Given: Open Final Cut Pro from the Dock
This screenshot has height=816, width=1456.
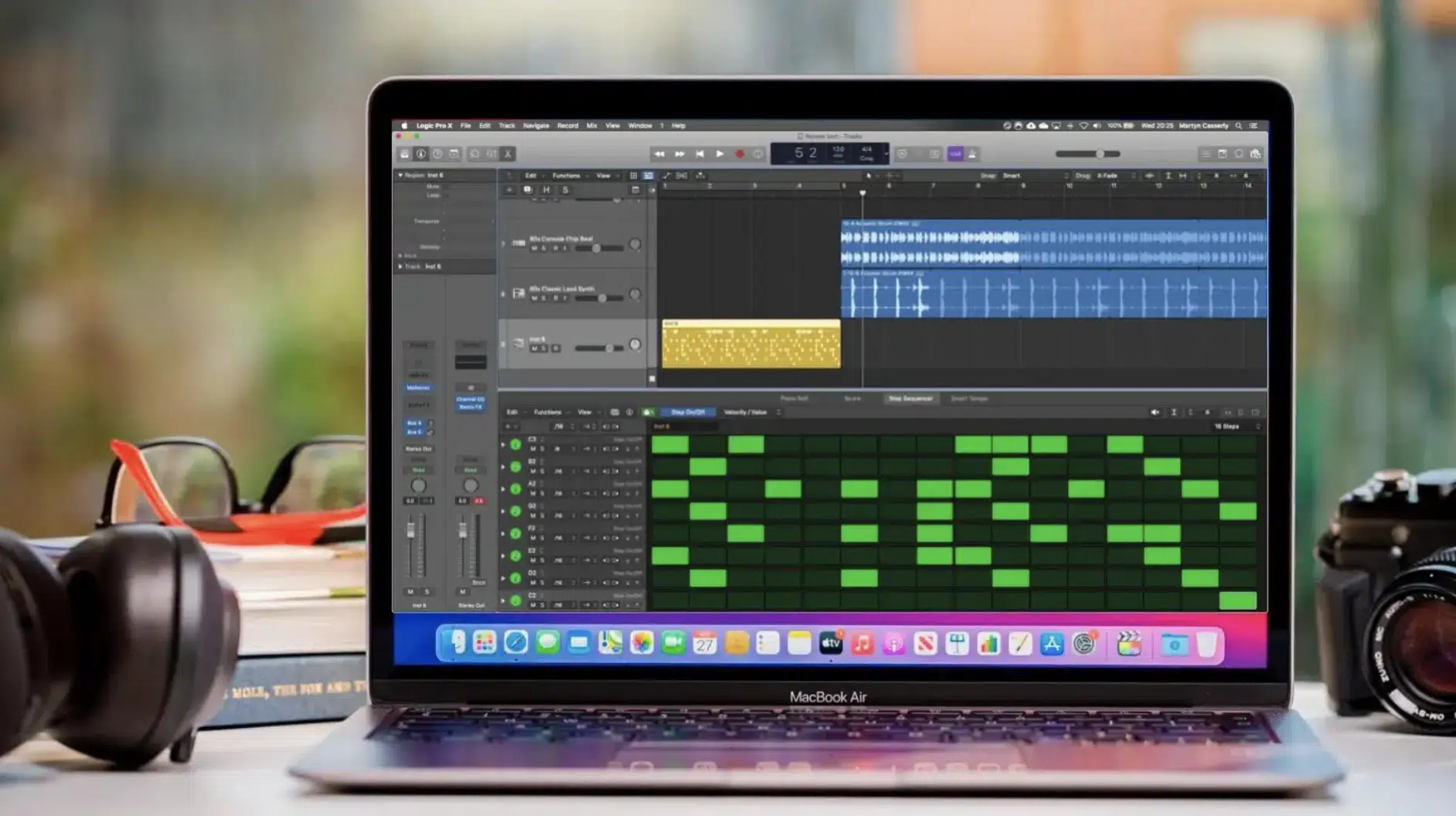Looking at the screenshot, I should point(1129,643).
